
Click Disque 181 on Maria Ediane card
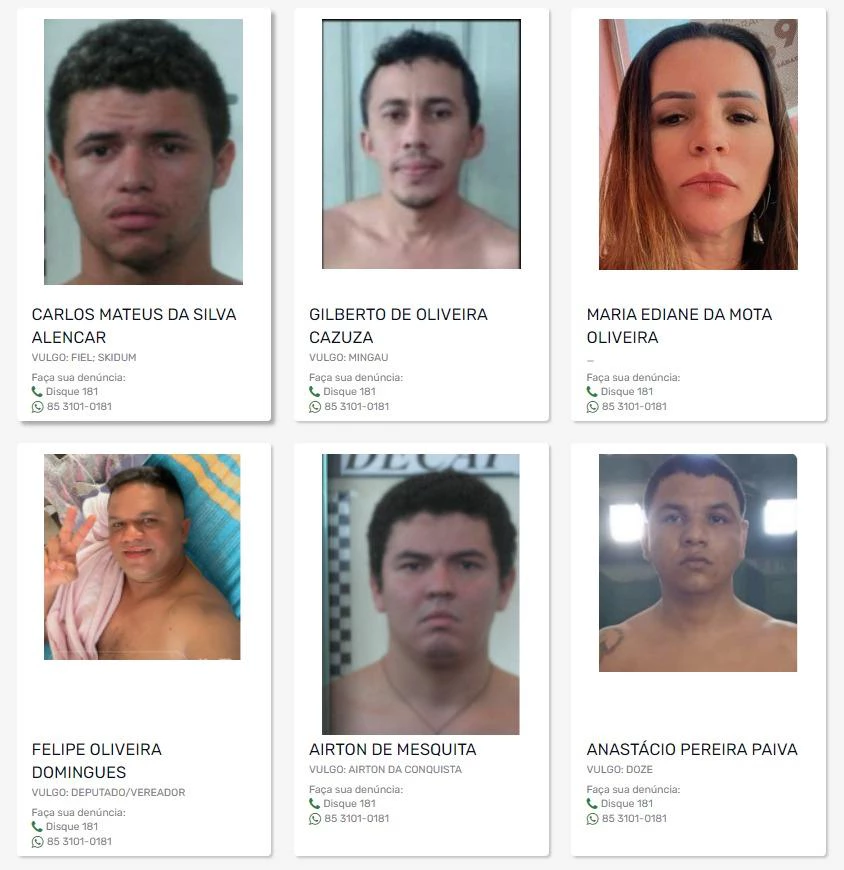(627, 392)
